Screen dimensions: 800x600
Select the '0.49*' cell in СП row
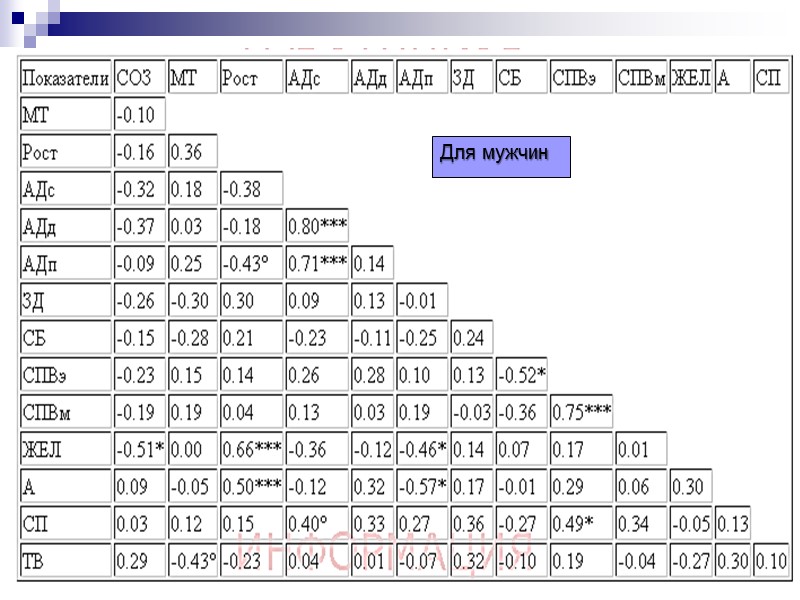tap(581, 524)
